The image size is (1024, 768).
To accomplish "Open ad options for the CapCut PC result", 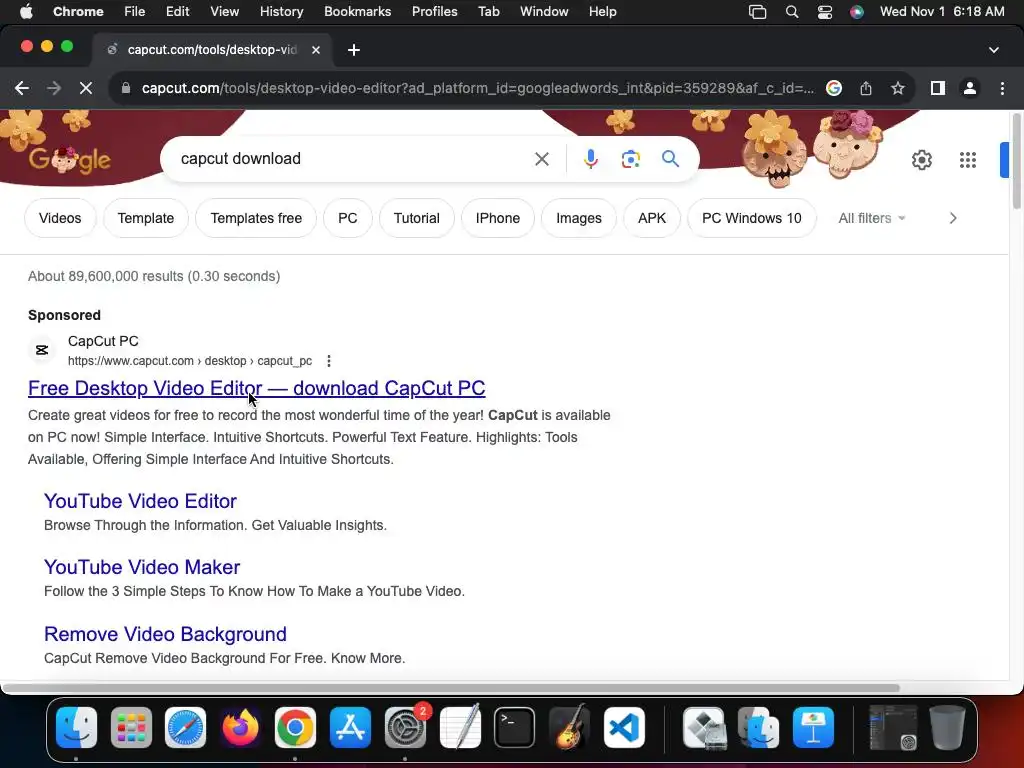I will [328, 360].
